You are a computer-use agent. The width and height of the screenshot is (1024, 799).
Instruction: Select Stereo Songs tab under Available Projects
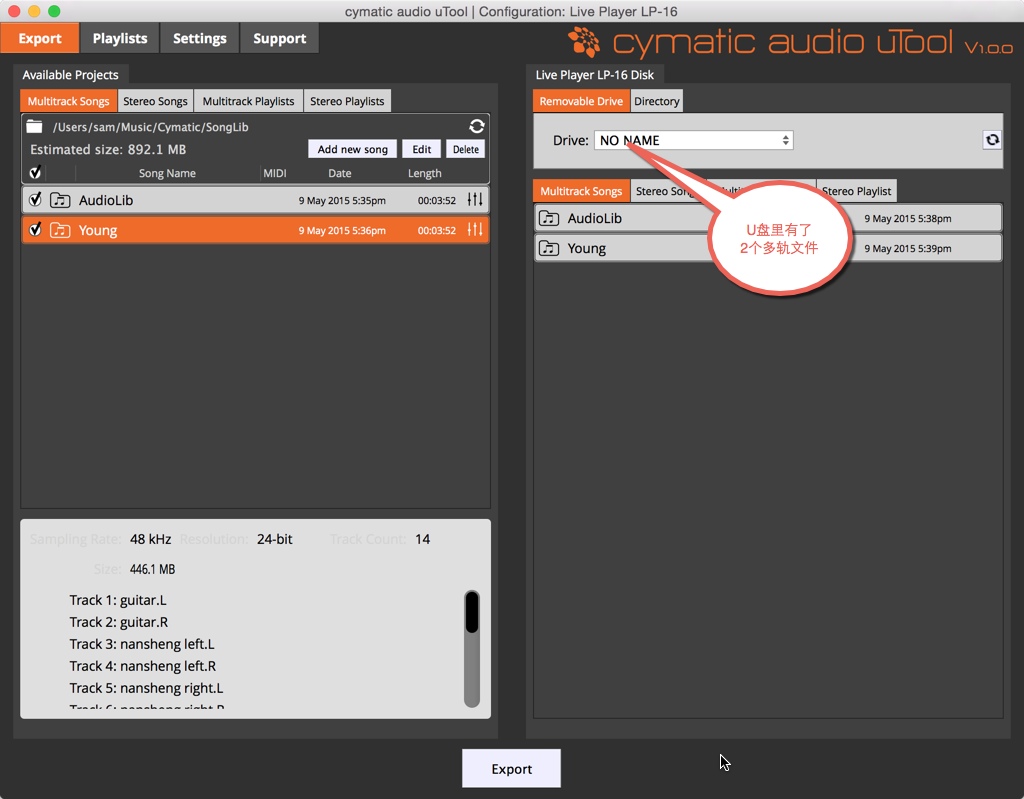155,101
